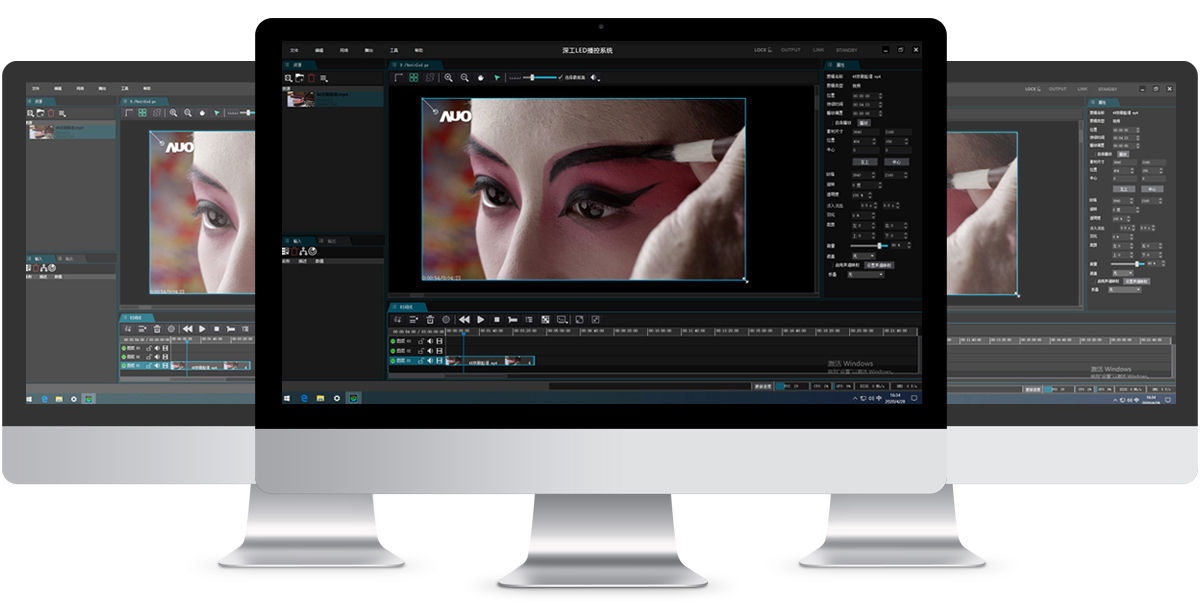Click the green grid layout icon
The height and width of the screenshot is (606, 1200).
click(414, 77)
